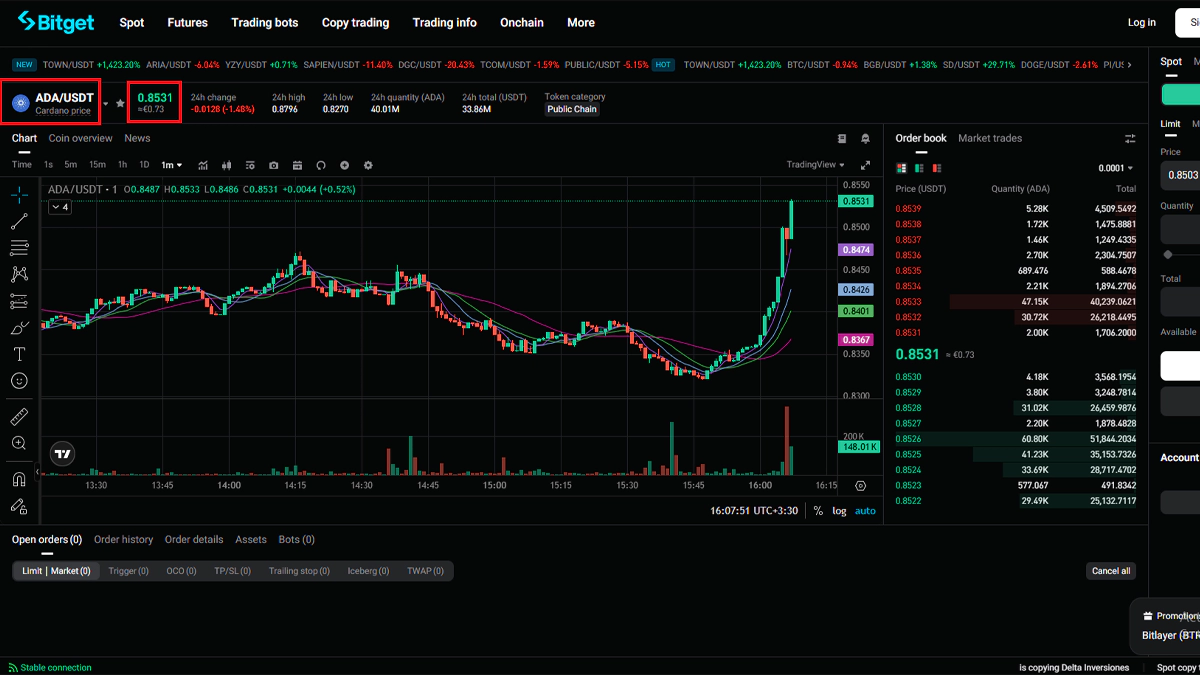Select the brush drawing tool
Image resolution: width=1200 pixels, height=675 pixels.
(x=19, y=328)
